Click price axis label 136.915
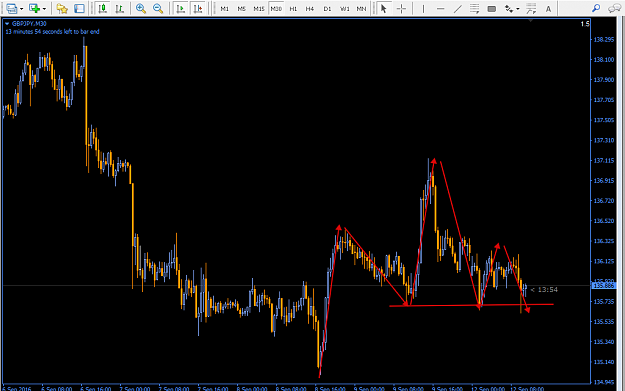Screen dimensions: 625x391 click(x=604, y=181)
